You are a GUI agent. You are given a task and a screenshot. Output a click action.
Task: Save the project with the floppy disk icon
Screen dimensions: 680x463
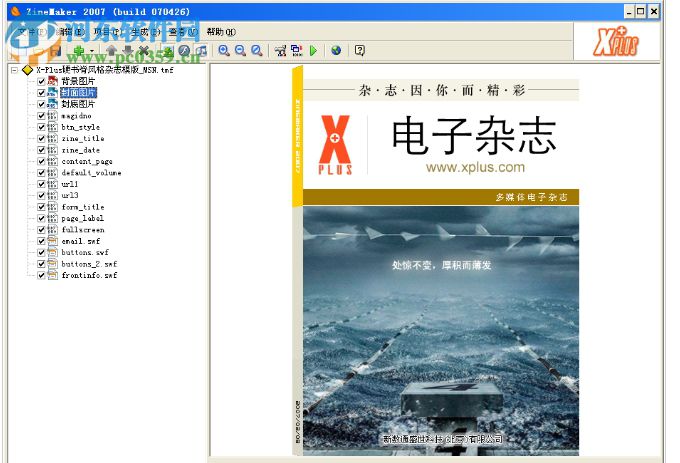(55, 51)
